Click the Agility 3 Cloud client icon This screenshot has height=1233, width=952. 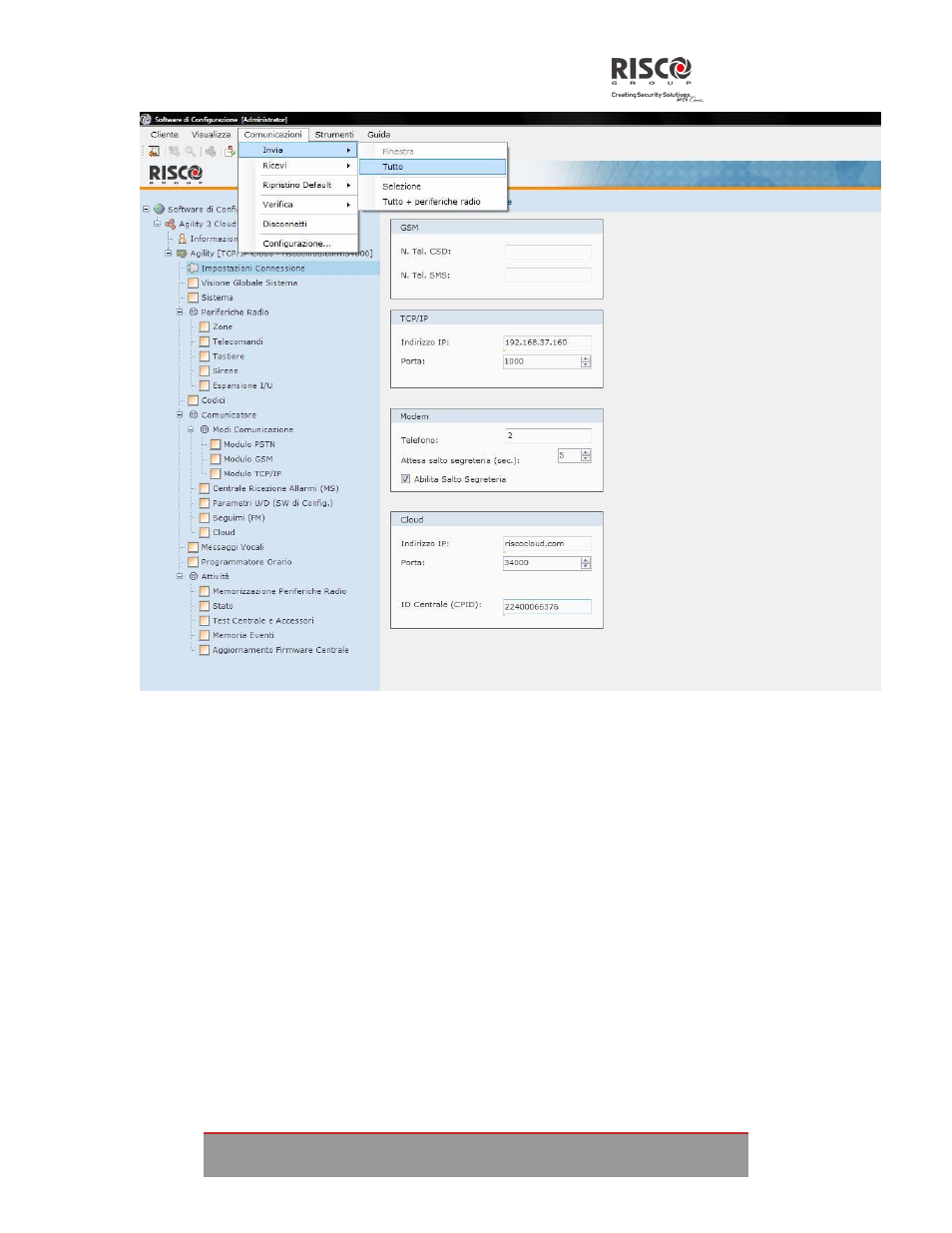(x=170, y=225)
